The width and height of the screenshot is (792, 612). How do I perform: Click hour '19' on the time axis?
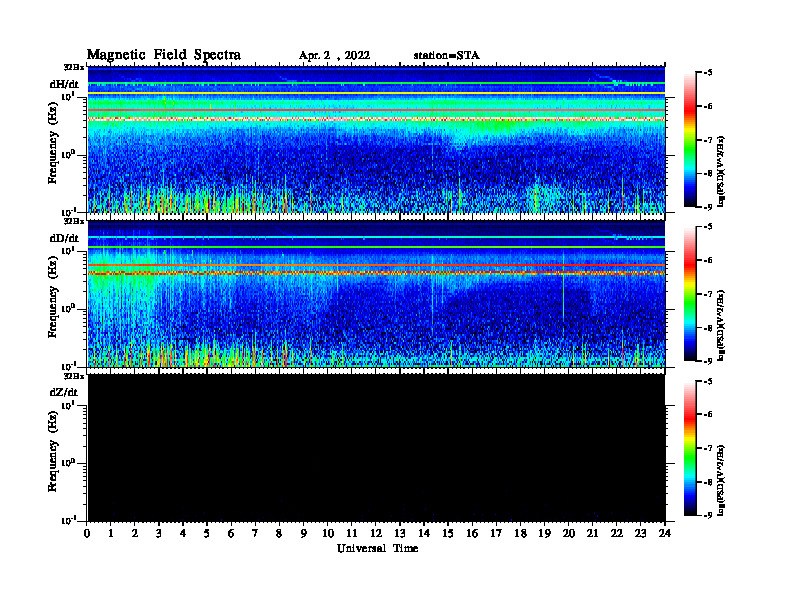click(544, 534)
